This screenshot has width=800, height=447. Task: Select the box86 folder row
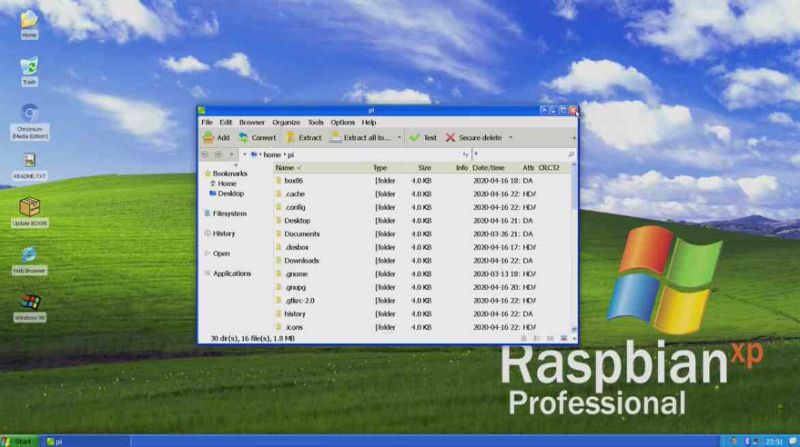[x=422, y=181]
